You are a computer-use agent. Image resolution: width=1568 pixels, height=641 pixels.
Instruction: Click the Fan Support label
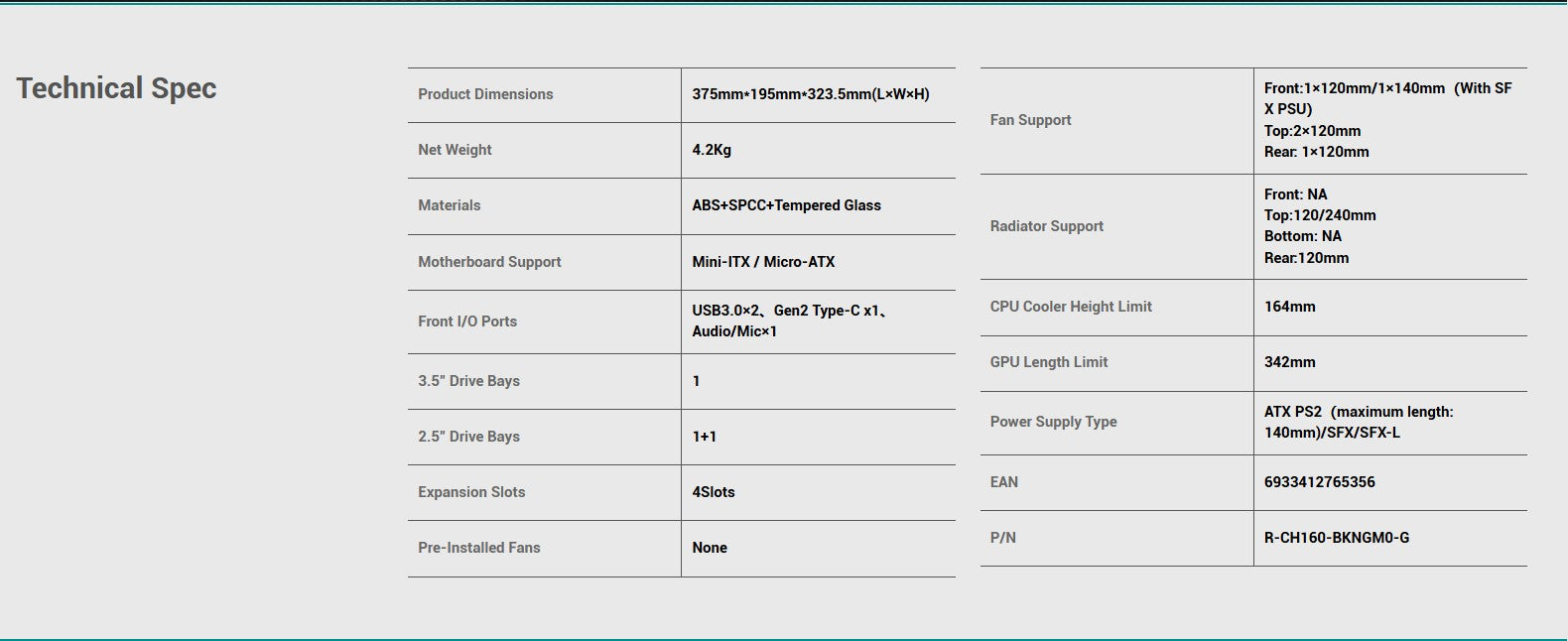pos(1030,120)
